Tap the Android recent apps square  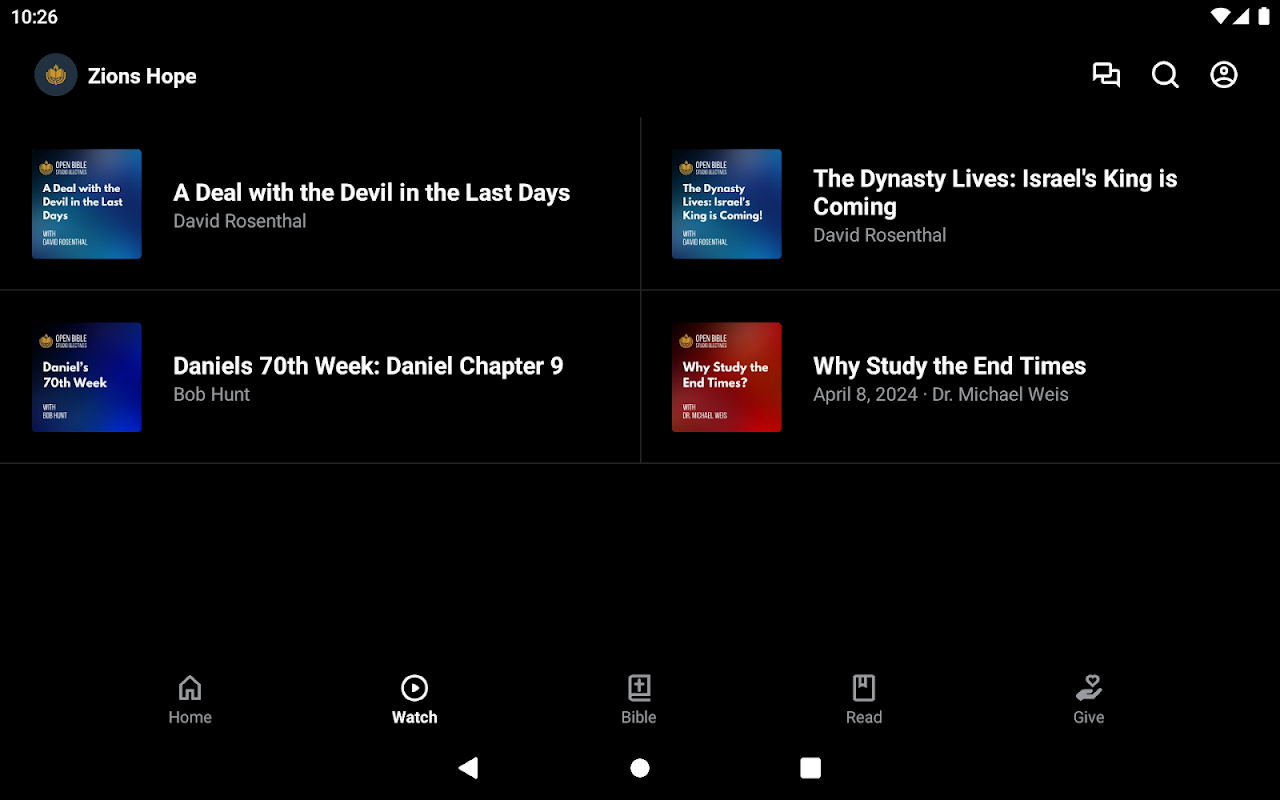click(811, 768)
